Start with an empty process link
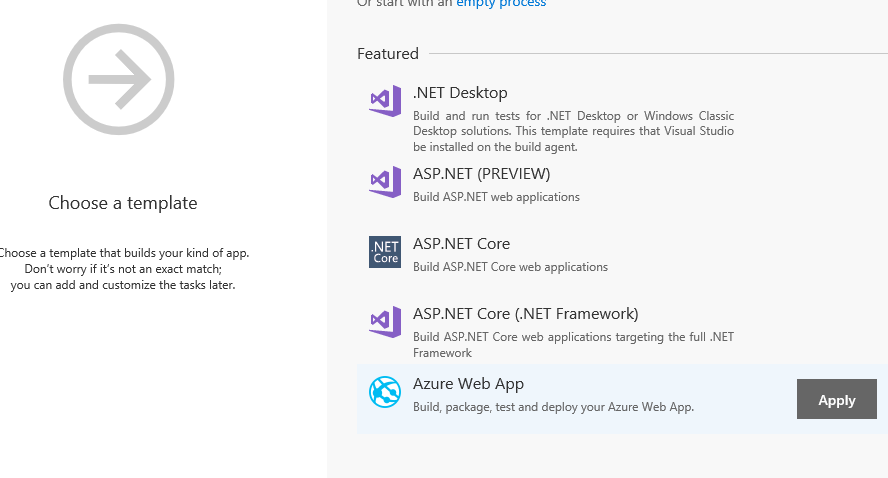The image size is (888, 478). click(x=501, y=3)
